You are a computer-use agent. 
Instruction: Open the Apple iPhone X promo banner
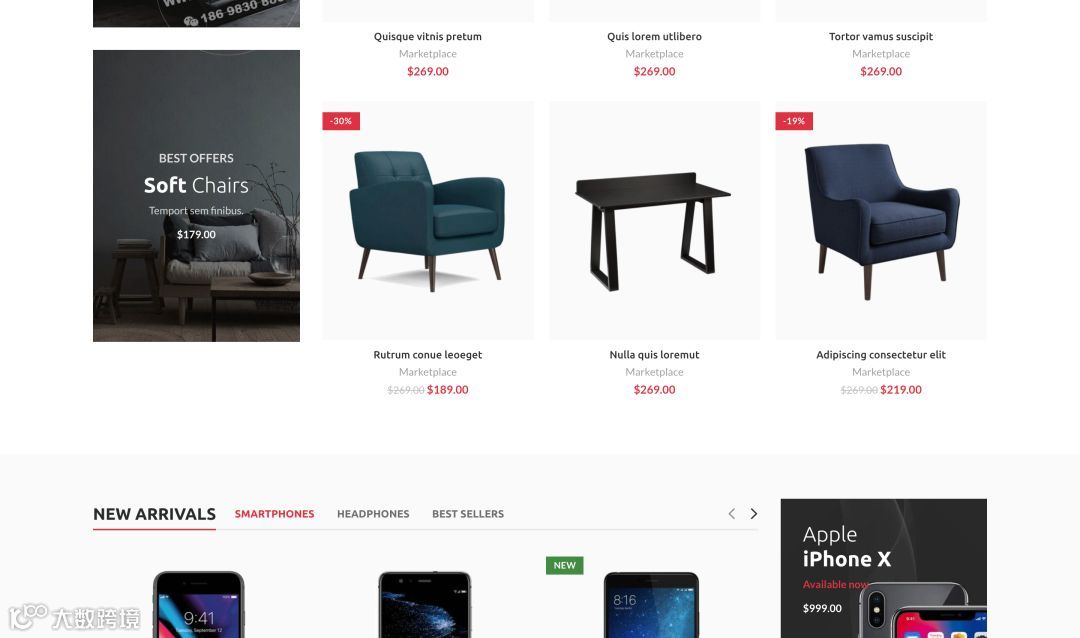point(884,568)
